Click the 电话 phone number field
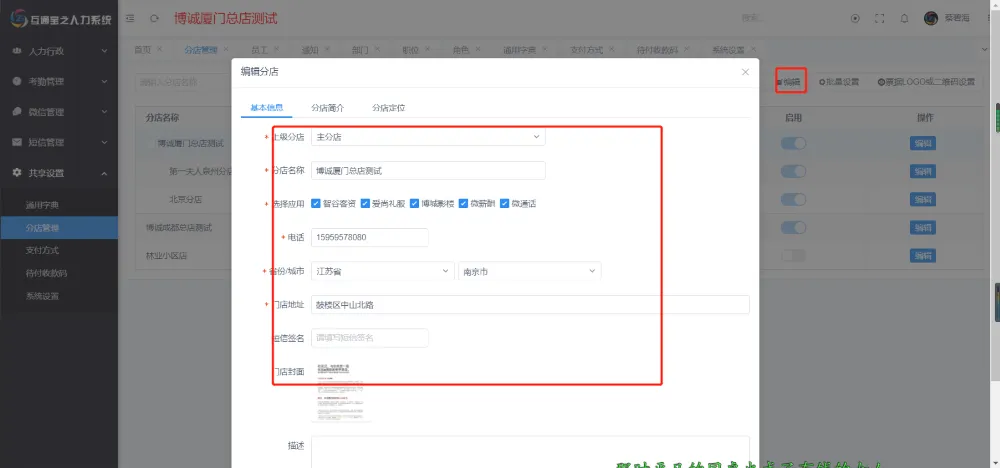The width and height of the screenshot is (1000, 468). (x=369, y=237)
